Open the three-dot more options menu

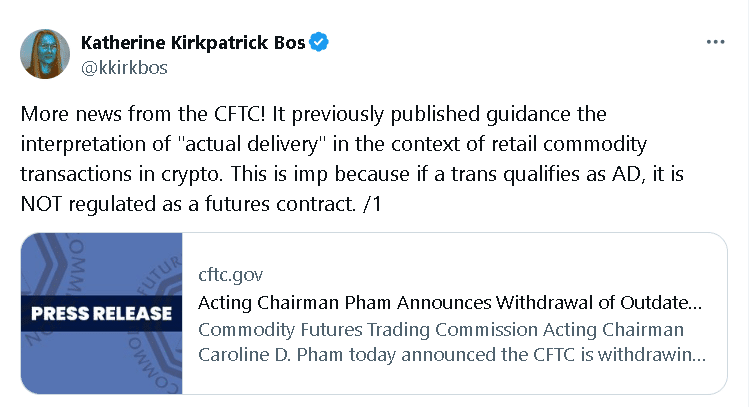[x=715, y=42]
